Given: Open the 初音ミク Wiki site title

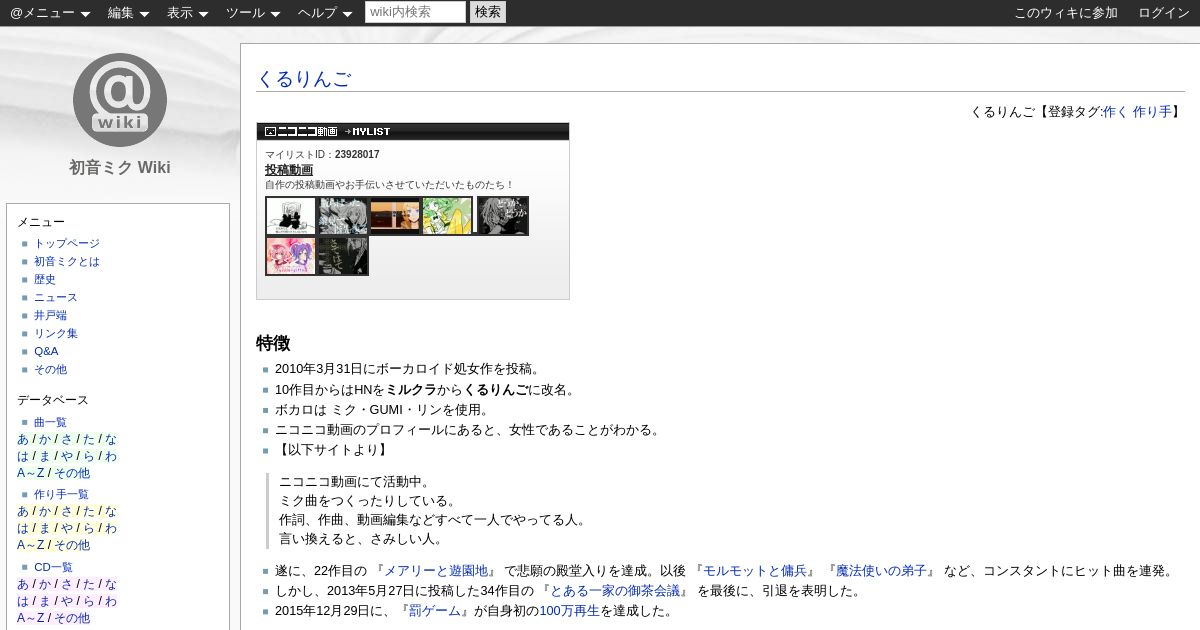Looking at the screenshot, I should (x=120, y=167).
